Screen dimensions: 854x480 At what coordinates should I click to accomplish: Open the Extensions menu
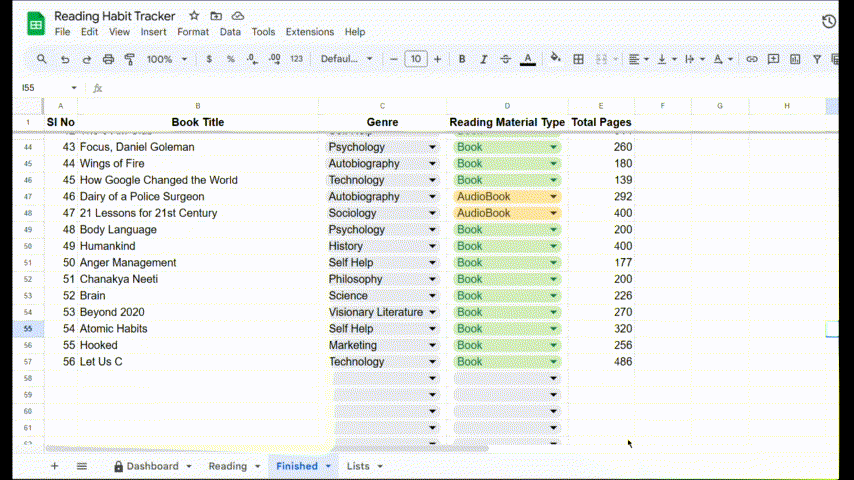pos(310,32)
